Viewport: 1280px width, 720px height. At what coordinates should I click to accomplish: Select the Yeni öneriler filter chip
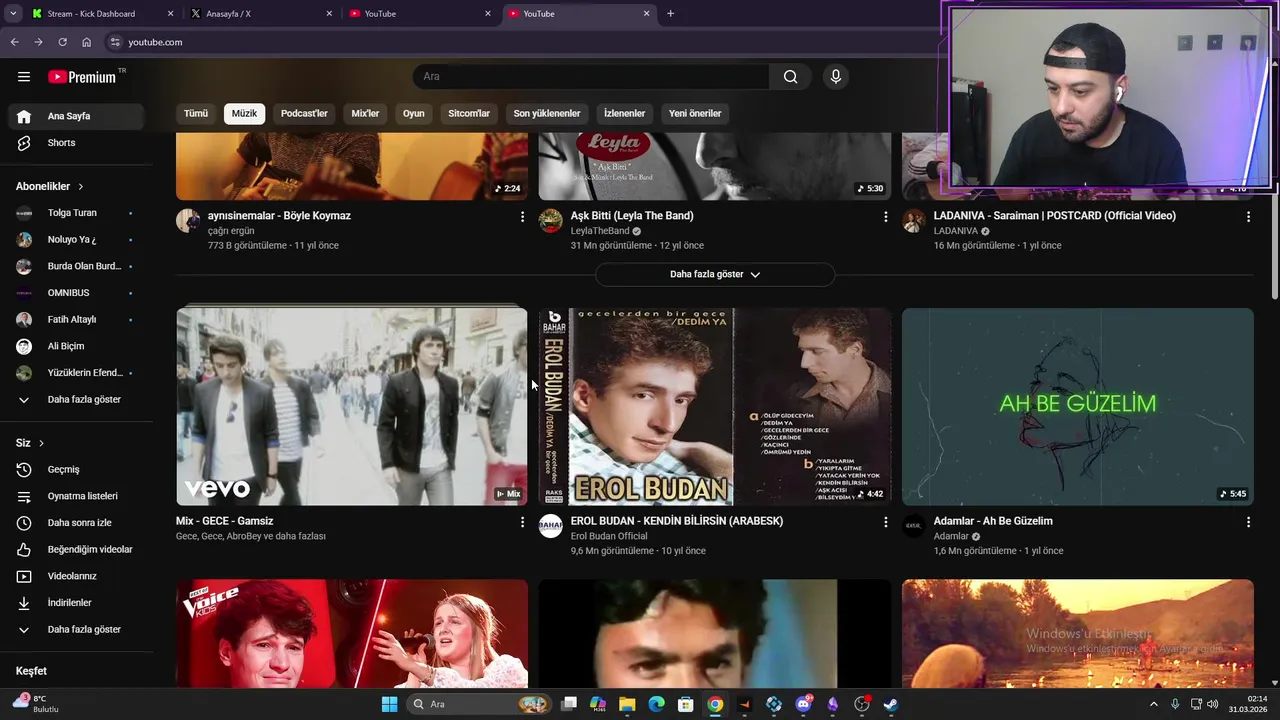695,114
